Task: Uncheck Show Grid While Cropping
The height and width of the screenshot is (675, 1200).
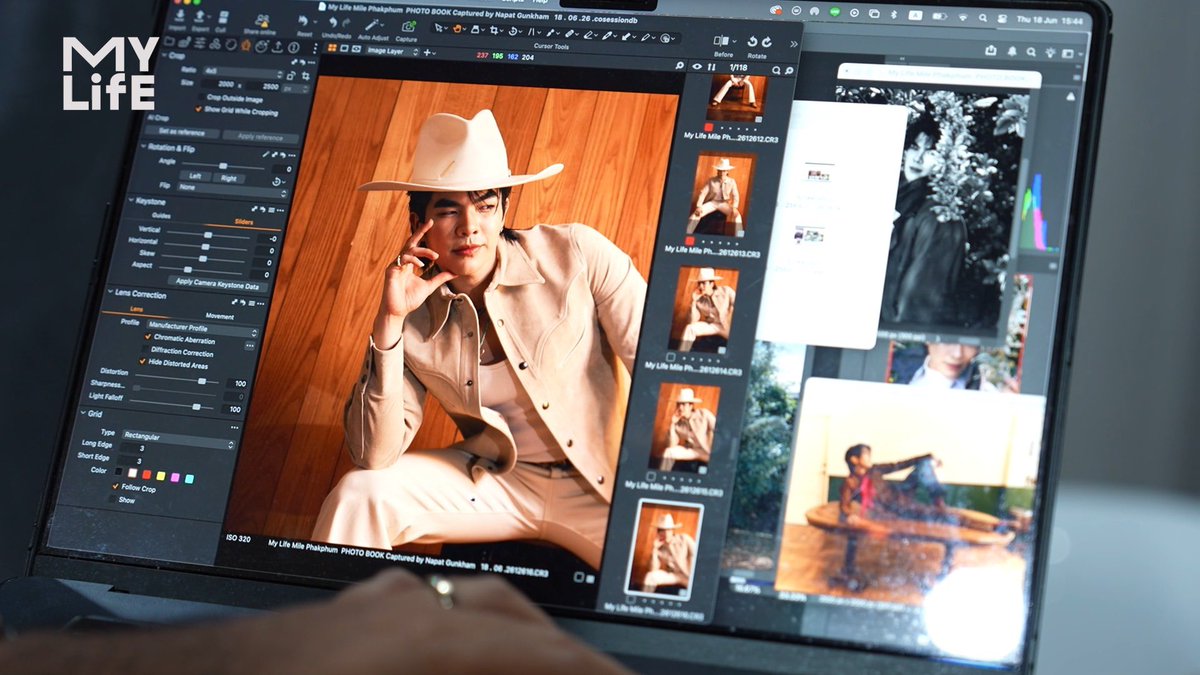Action: [199, 108]
